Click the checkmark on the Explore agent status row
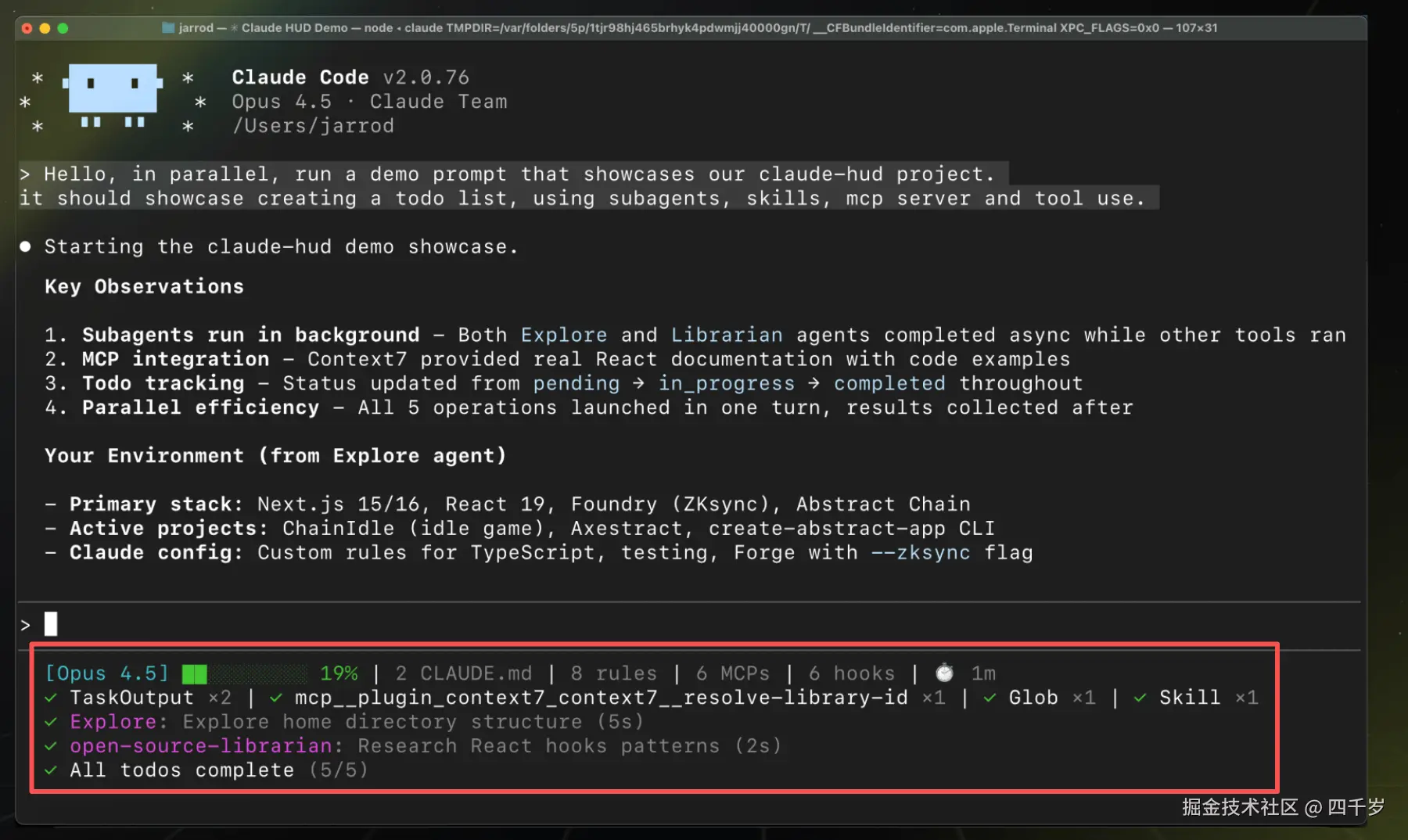1408x840 pixels. click(51, 722)
